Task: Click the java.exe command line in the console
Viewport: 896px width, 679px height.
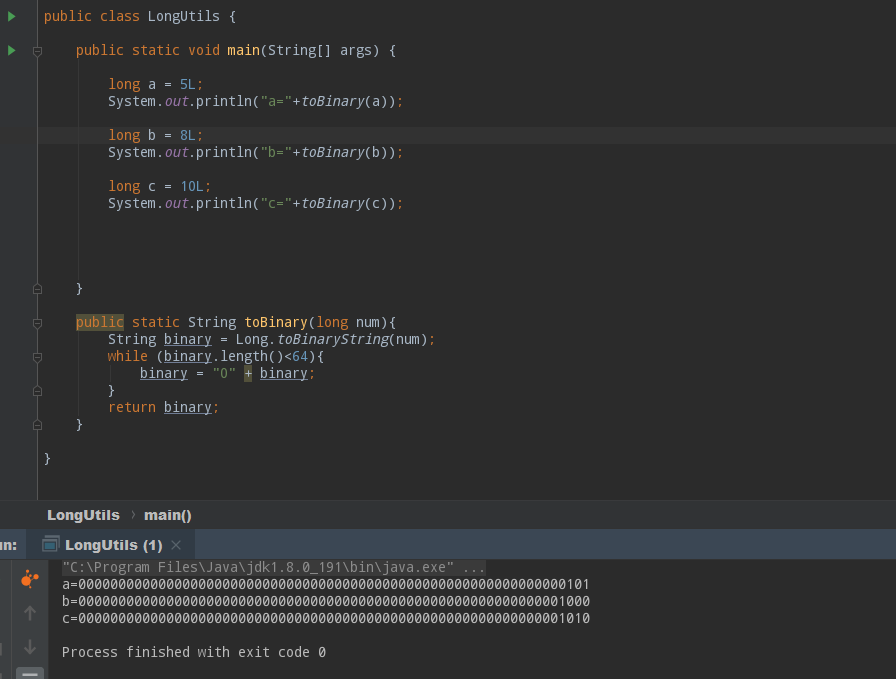Action: [274, 568]
